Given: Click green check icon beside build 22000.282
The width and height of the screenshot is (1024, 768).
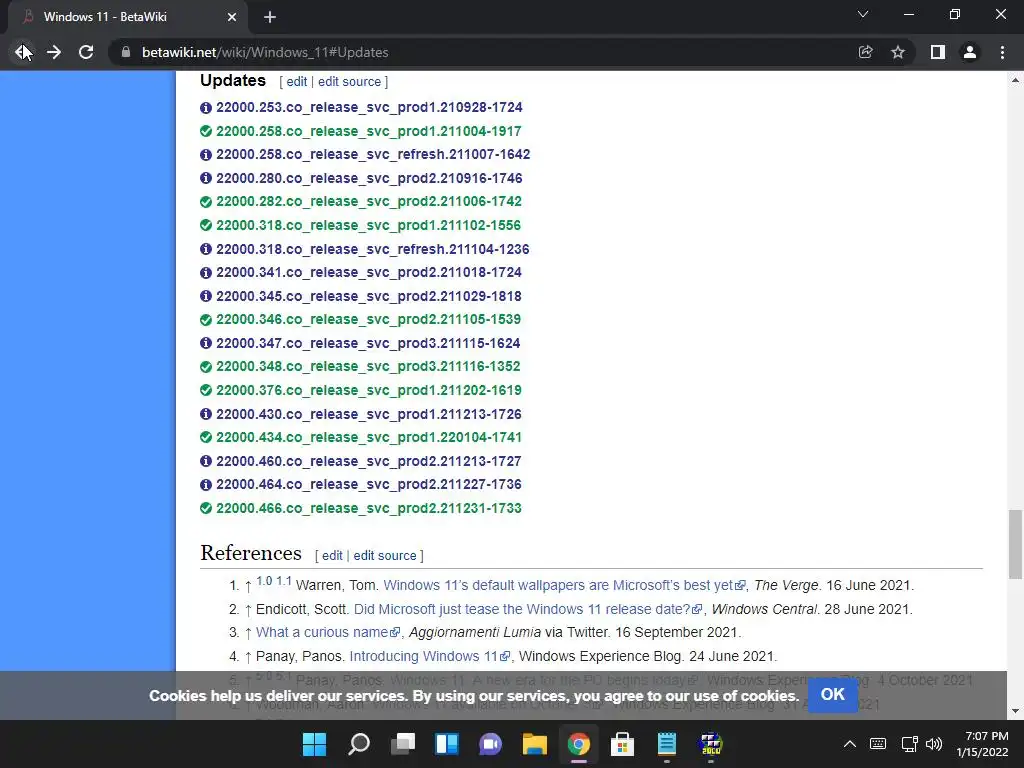Looking at the screenshot, I should click(x=206, y=202).
